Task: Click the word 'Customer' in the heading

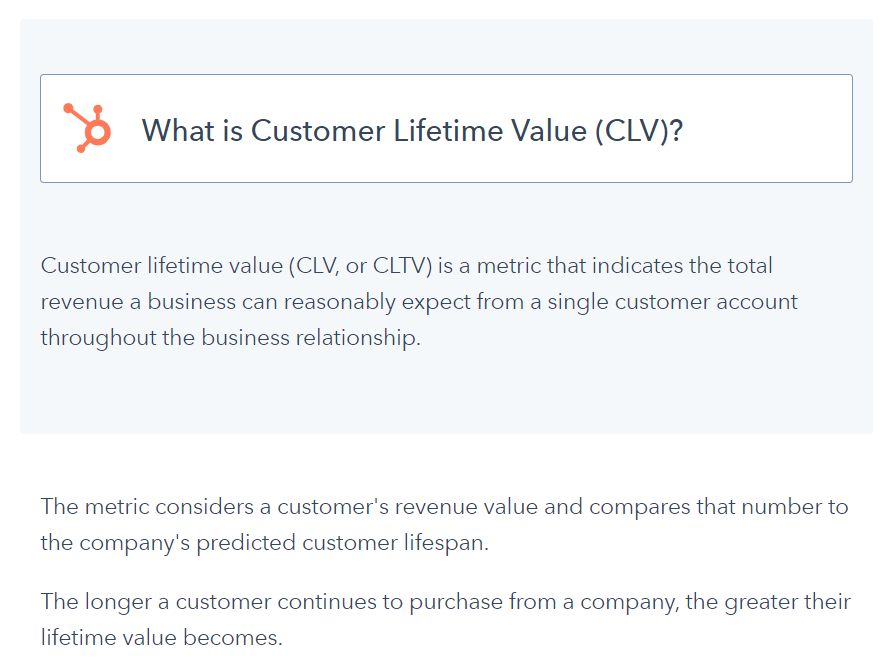Action: coord(318,131)
